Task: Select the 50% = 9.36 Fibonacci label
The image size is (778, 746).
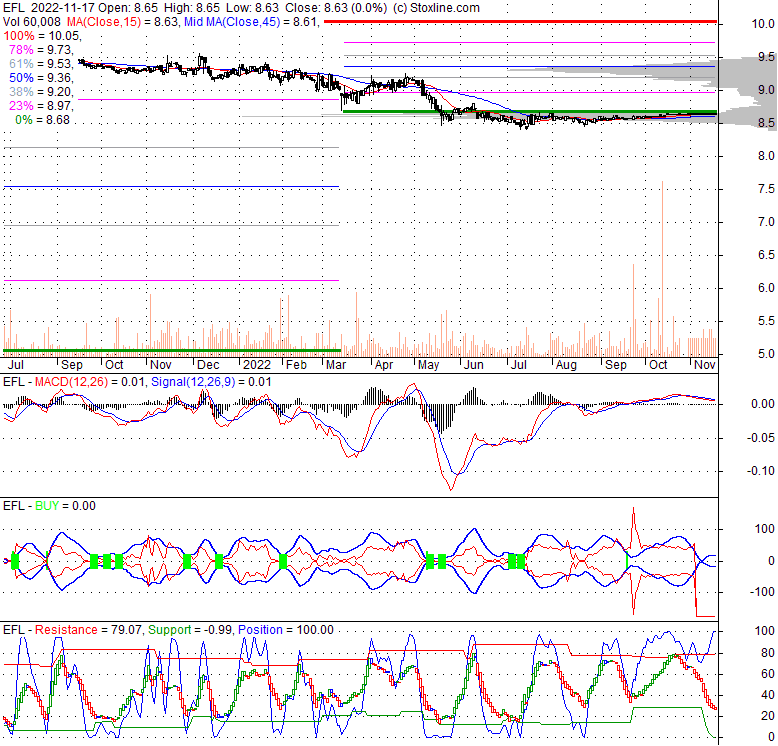Action: coord(41,78)
